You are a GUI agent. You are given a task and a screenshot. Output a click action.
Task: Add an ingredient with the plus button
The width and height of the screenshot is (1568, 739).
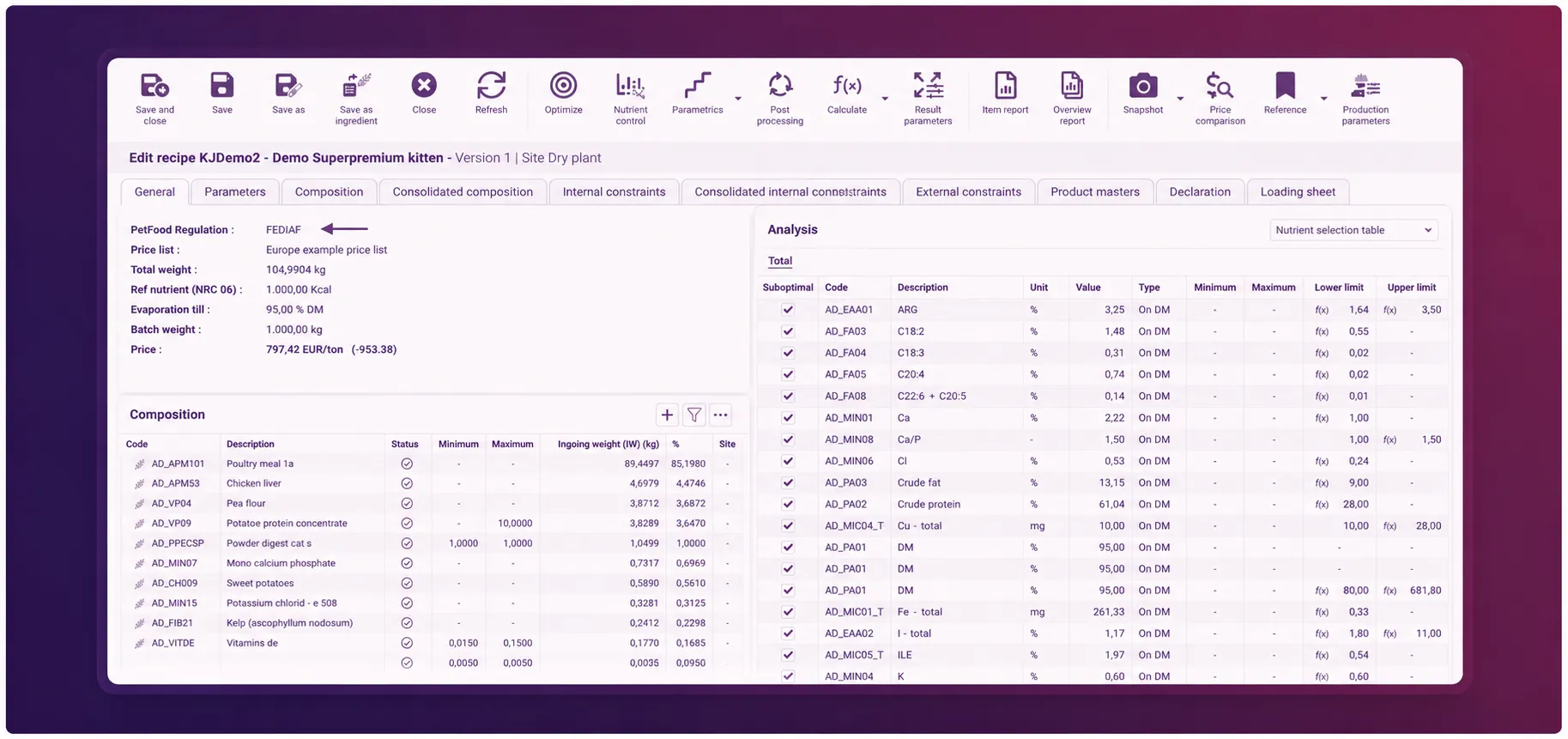[667, 415]
